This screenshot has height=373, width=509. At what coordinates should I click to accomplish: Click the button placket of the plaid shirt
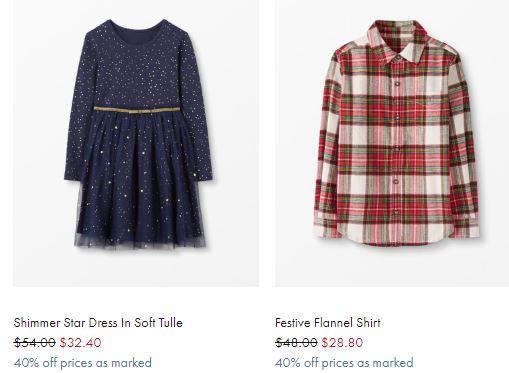(396, 147)
